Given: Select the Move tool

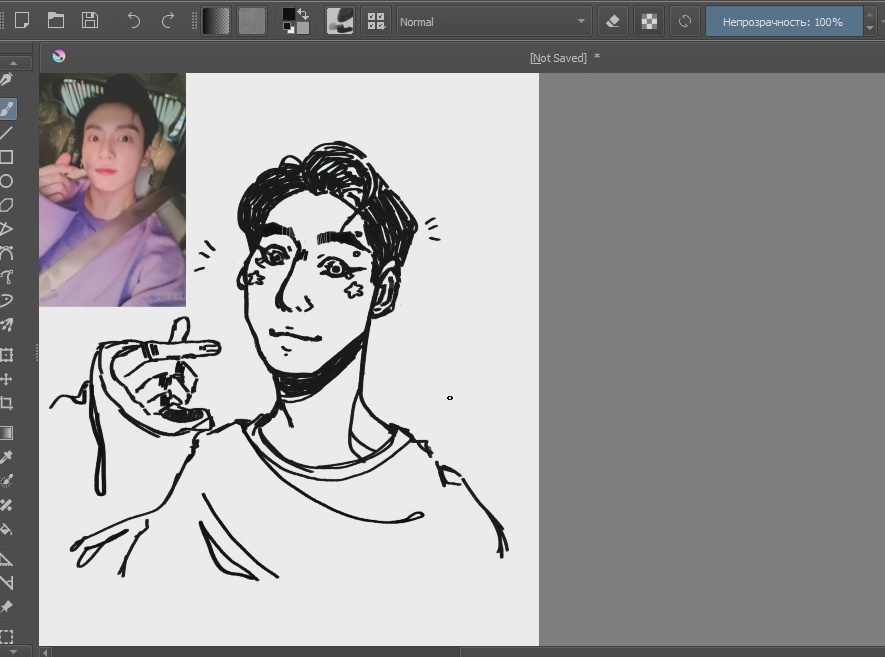Looking at the screenshot, I should pos(7,379).
